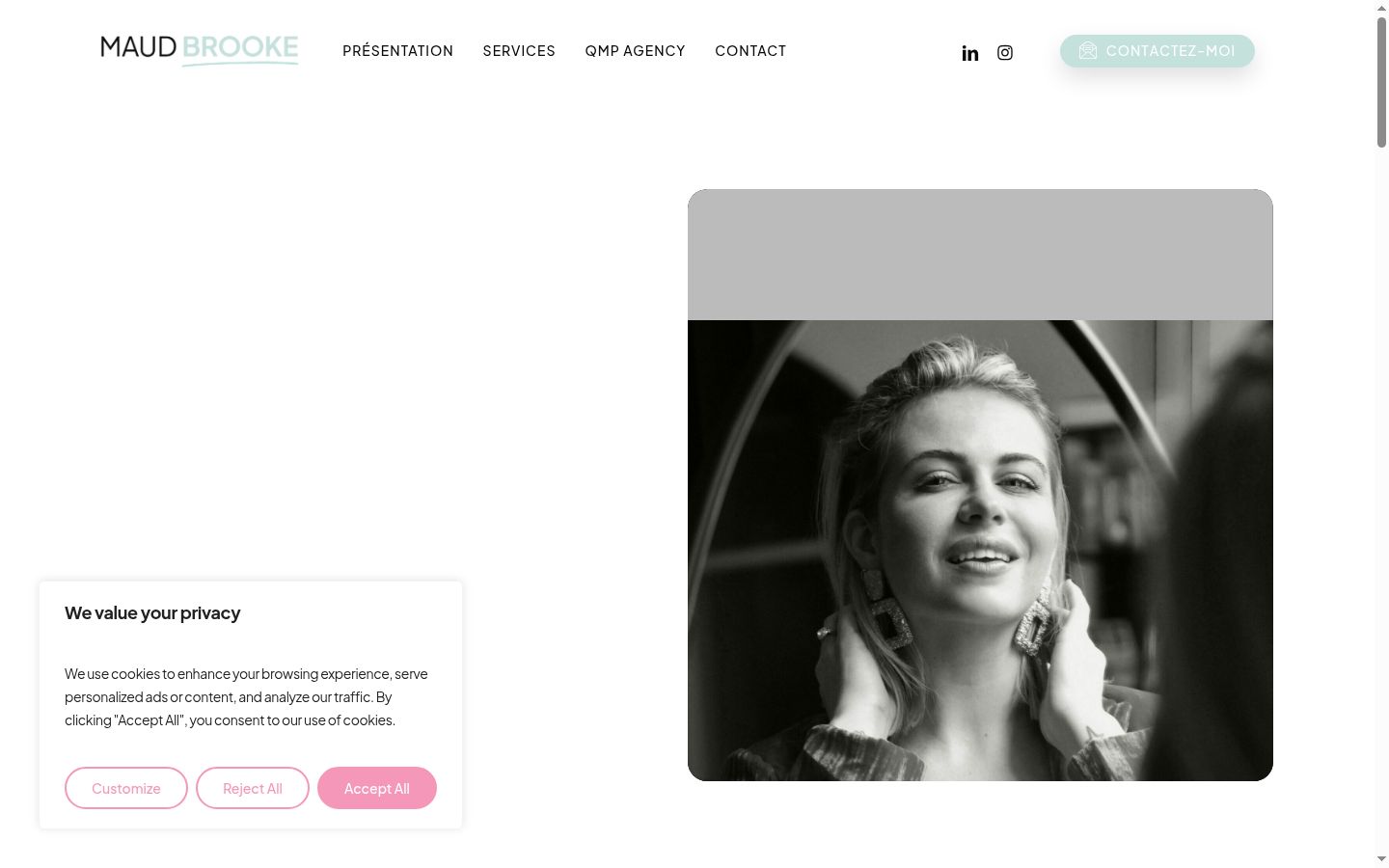Viewport: 1389px width, 868px height.
Task: Customize cookie preferences
Action: pyautogui.click(x=126, y=788)
